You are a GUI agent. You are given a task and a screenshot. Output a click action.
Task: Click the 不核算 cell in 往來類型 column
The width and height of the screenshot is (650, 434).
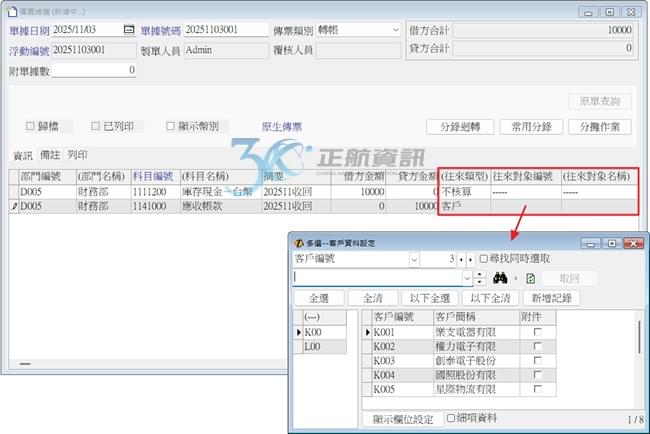[x=464, y=192]
